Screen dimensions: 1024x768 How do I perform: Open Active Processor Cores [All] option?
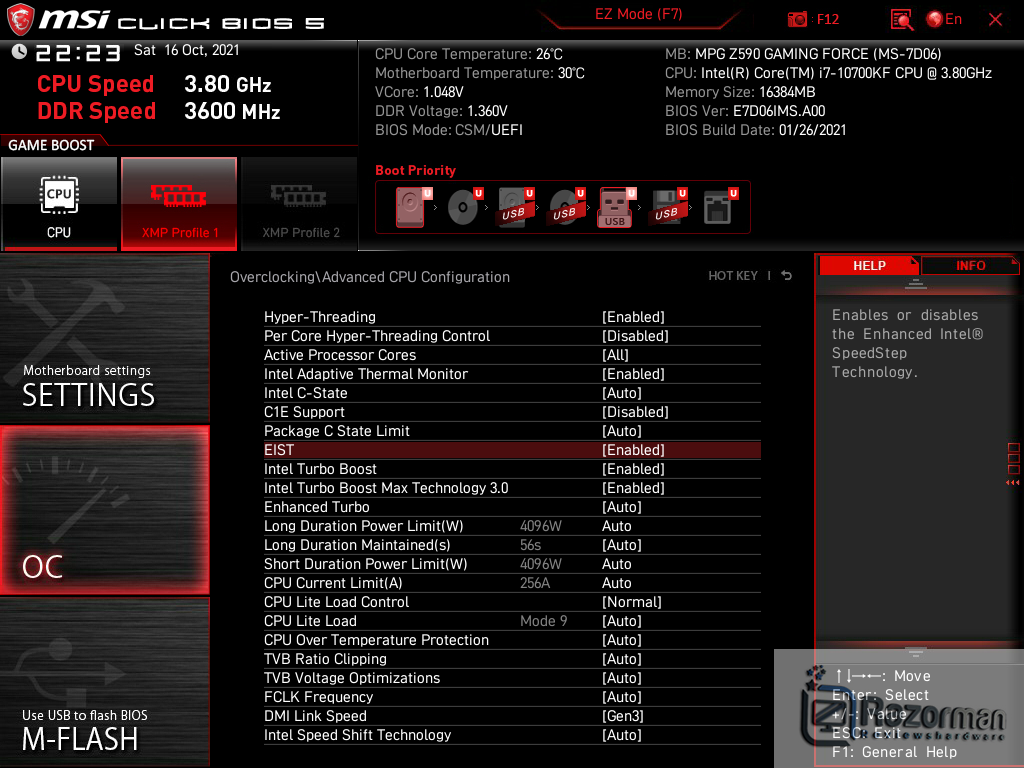click(615, 355)
